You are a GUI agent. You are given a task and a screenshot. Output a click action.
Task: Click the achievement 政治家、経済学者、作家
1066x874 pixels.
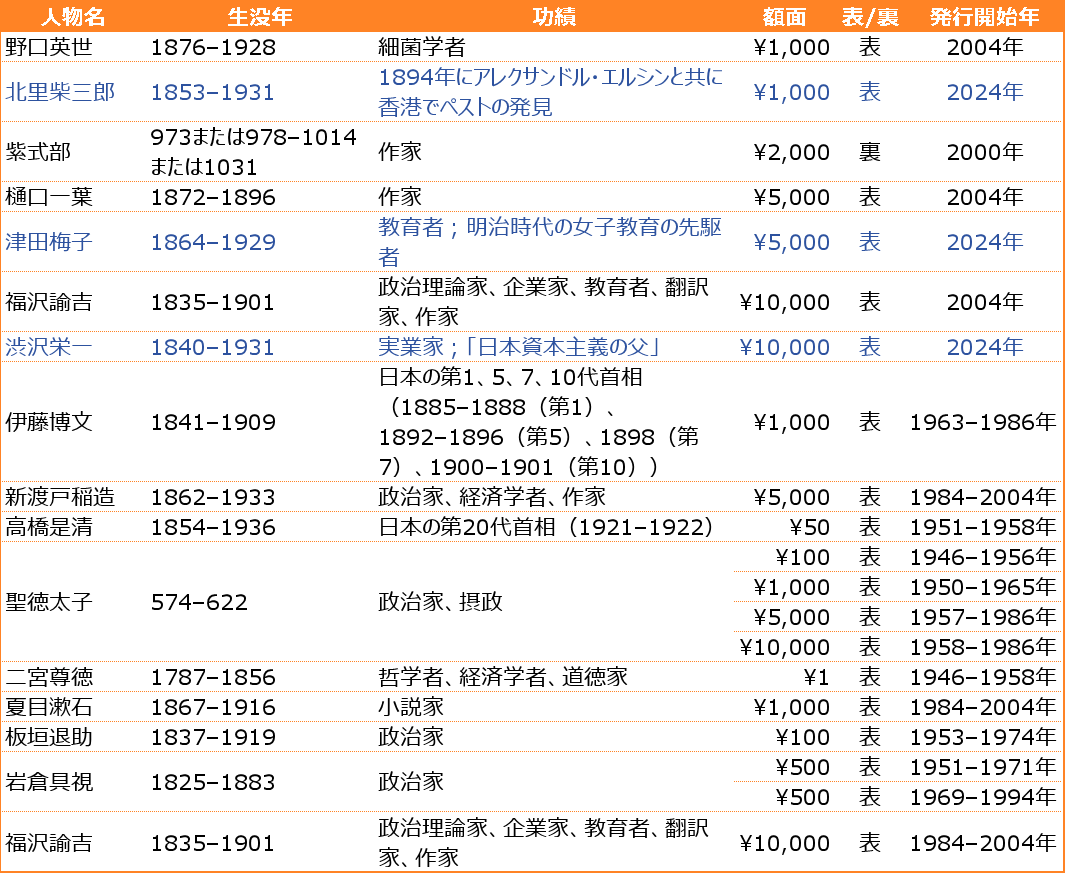point(492,497)
